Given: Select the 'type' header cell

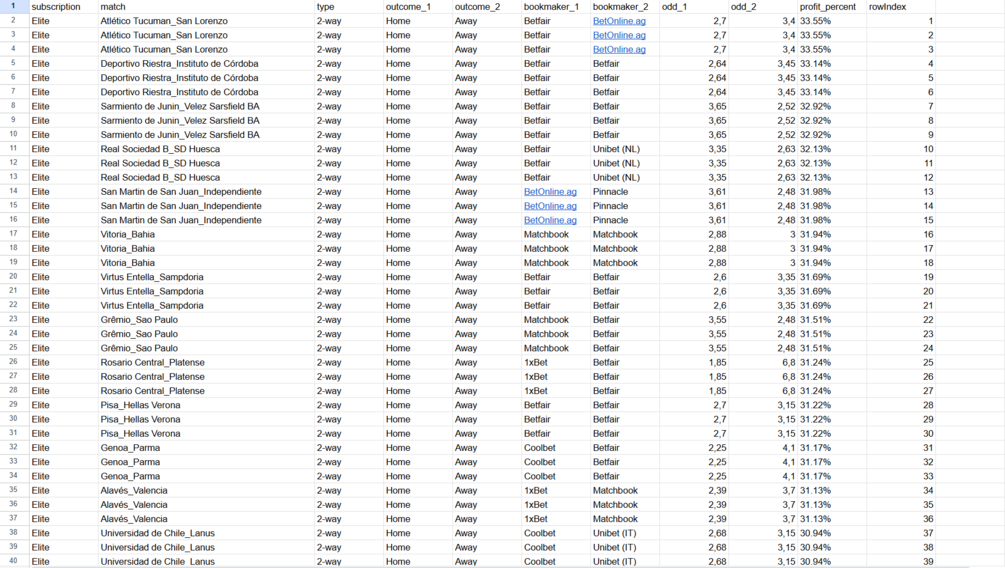Looking at the screenshot, I should point(349,7).
